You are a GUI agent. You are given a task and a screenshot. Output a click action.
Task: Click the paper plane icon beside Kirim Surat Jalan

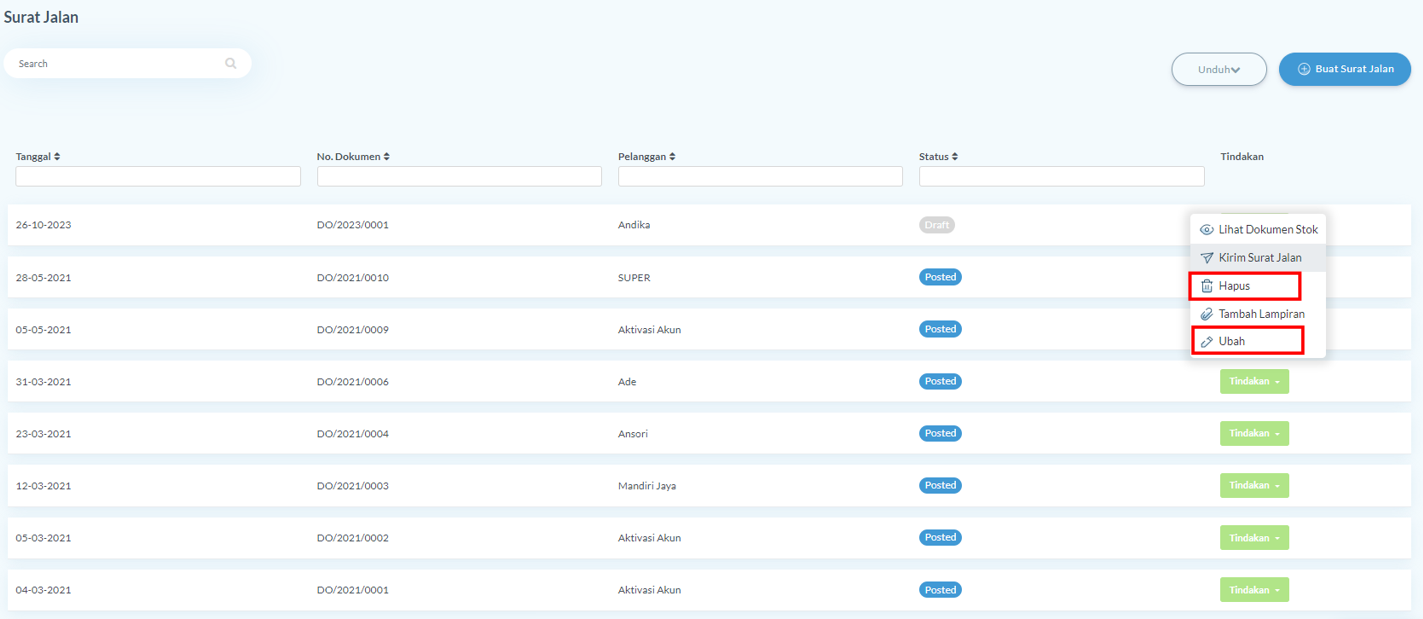tap(1207, 258)
